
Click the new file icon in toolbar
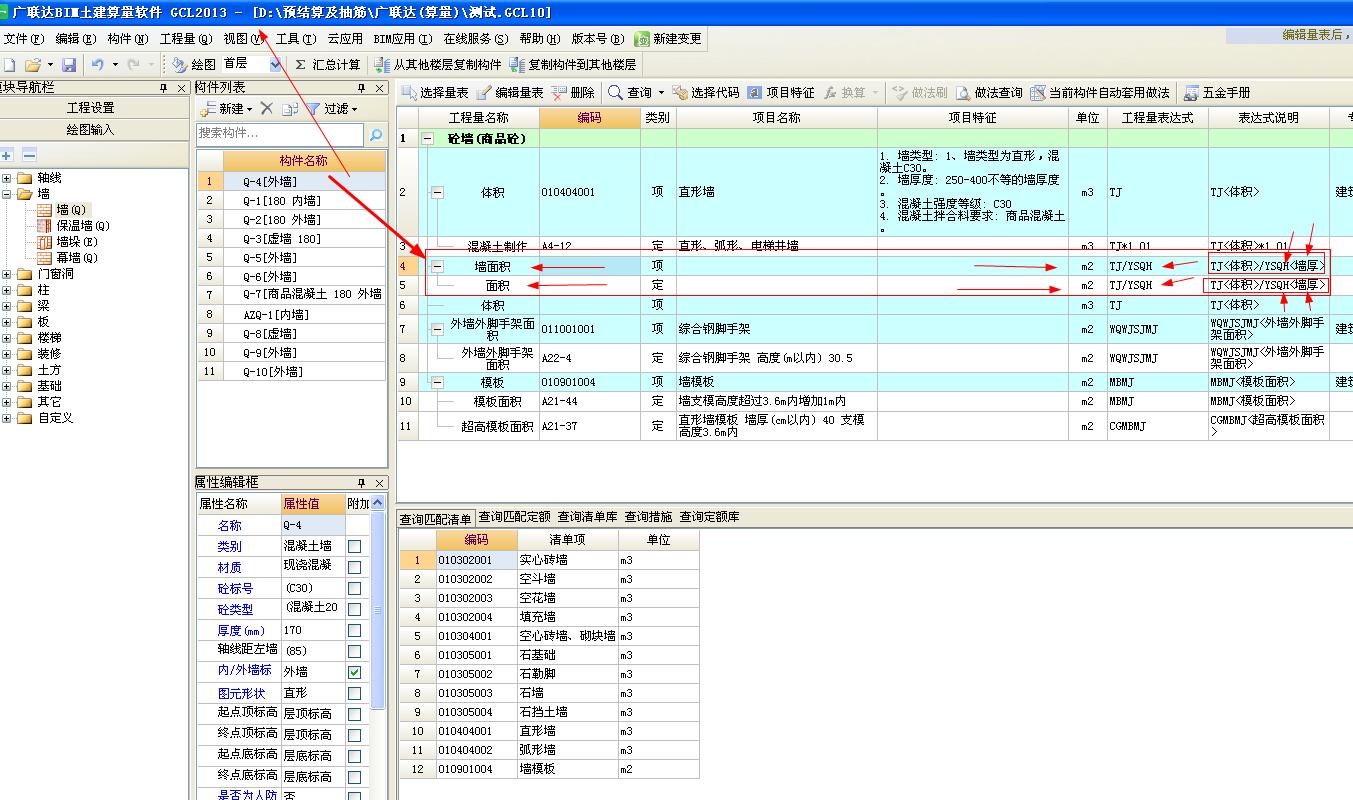8,64
